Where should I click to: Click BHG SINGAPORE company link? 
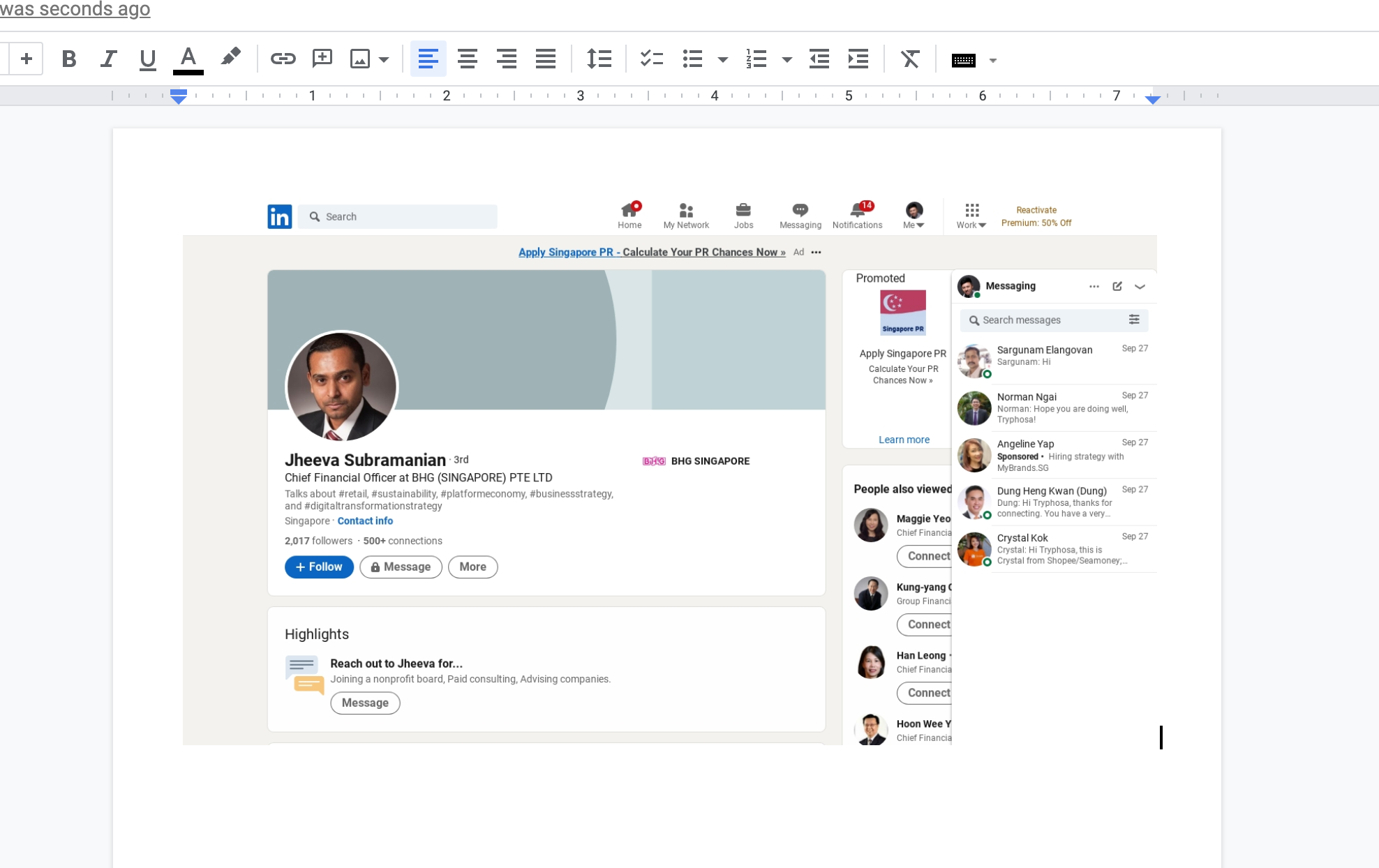(x=696, y=461)
